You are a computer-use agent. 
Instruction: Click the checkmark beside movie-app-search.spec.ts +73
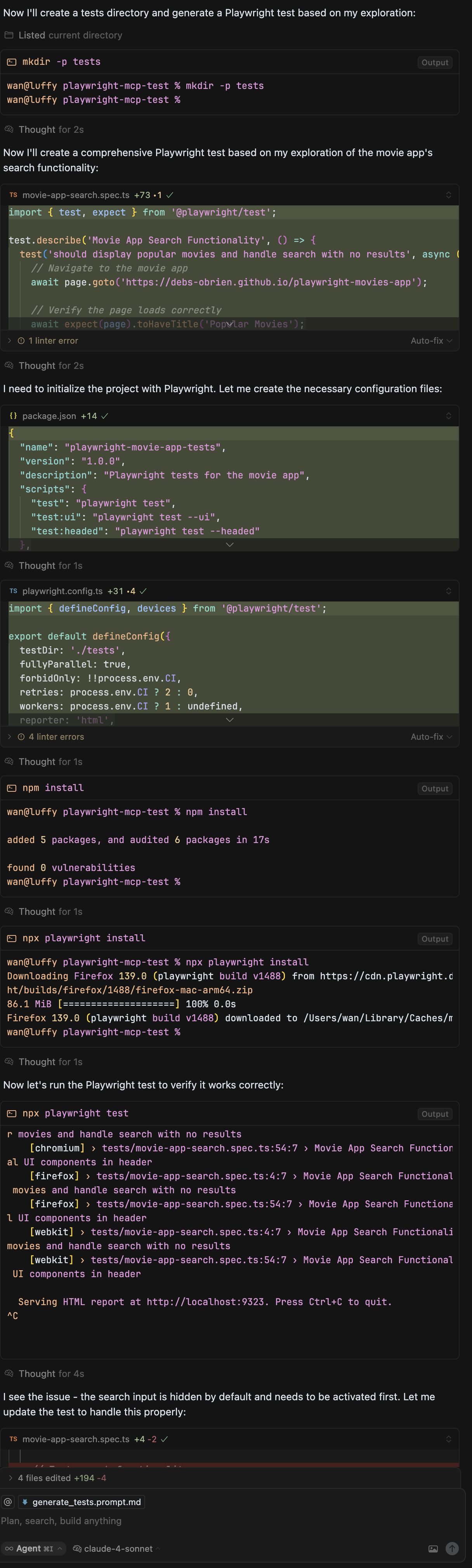tap(170, 195)
